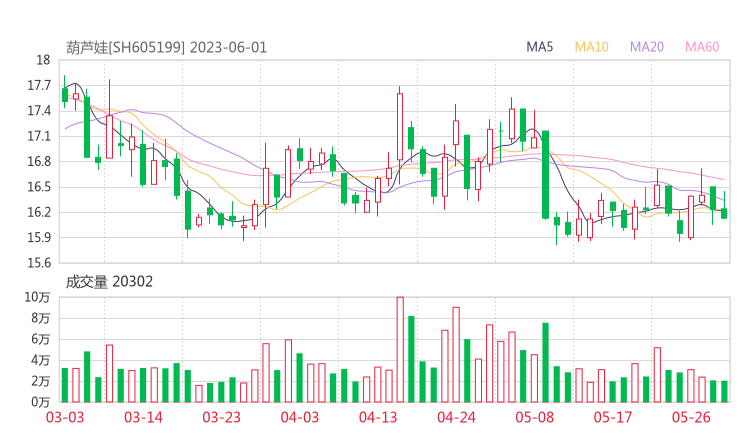The width and height of the screenshot is (740, 440).
Task: Click the 17.4 price axis value
Action: pyautogui.click(x=39, y=111)
